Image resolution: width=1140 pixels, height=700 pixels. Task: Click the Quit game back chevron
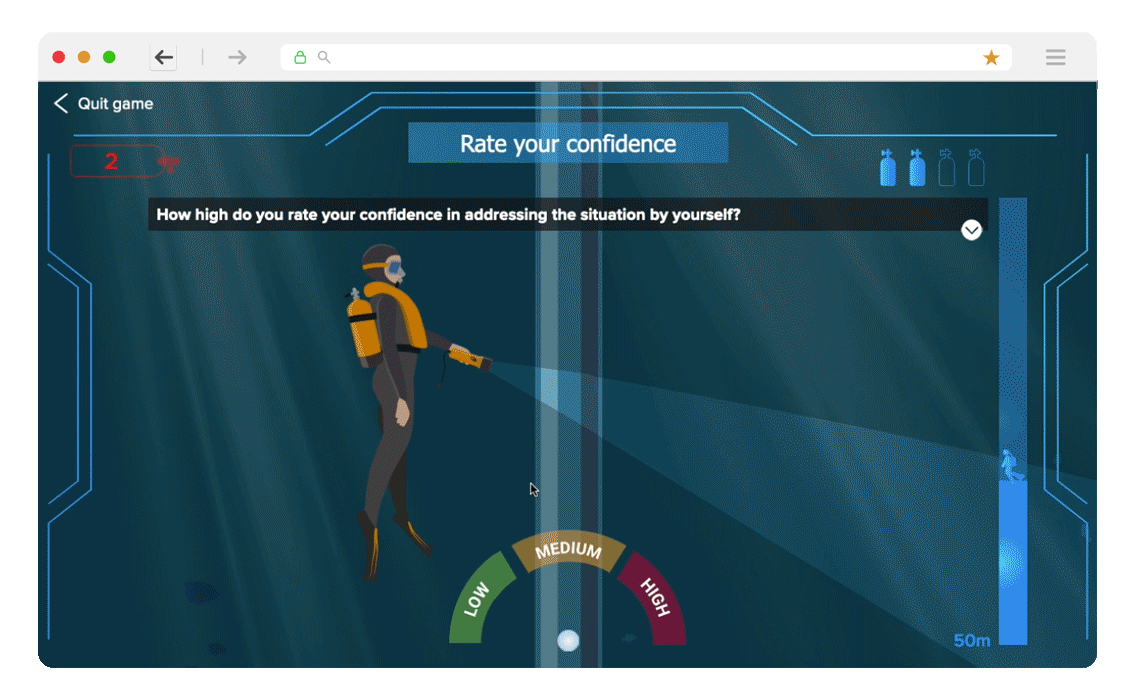tap(61, 104)
